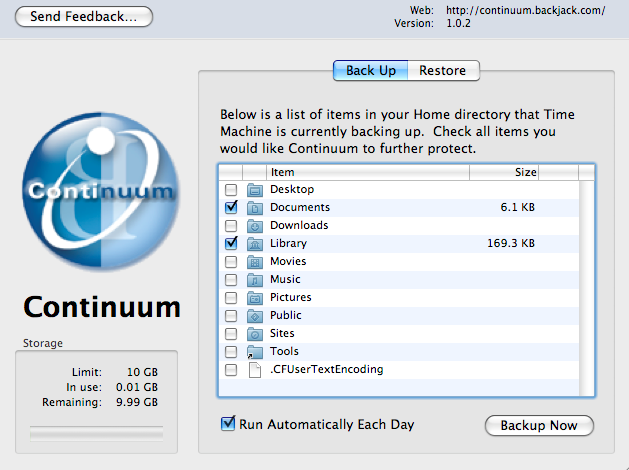This screenshot has height=470, width=629.
Task: Check the Pictures checkbox
Action: point(231,298)
